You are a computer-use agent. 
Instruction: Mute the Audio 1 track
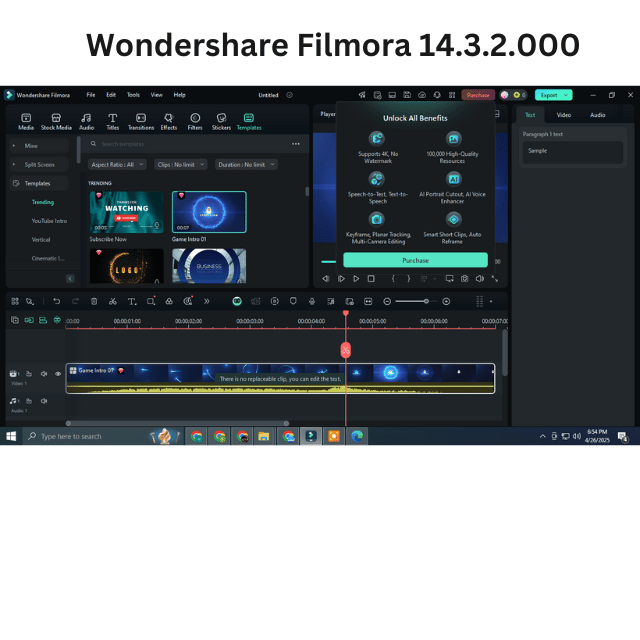point(44,401)
